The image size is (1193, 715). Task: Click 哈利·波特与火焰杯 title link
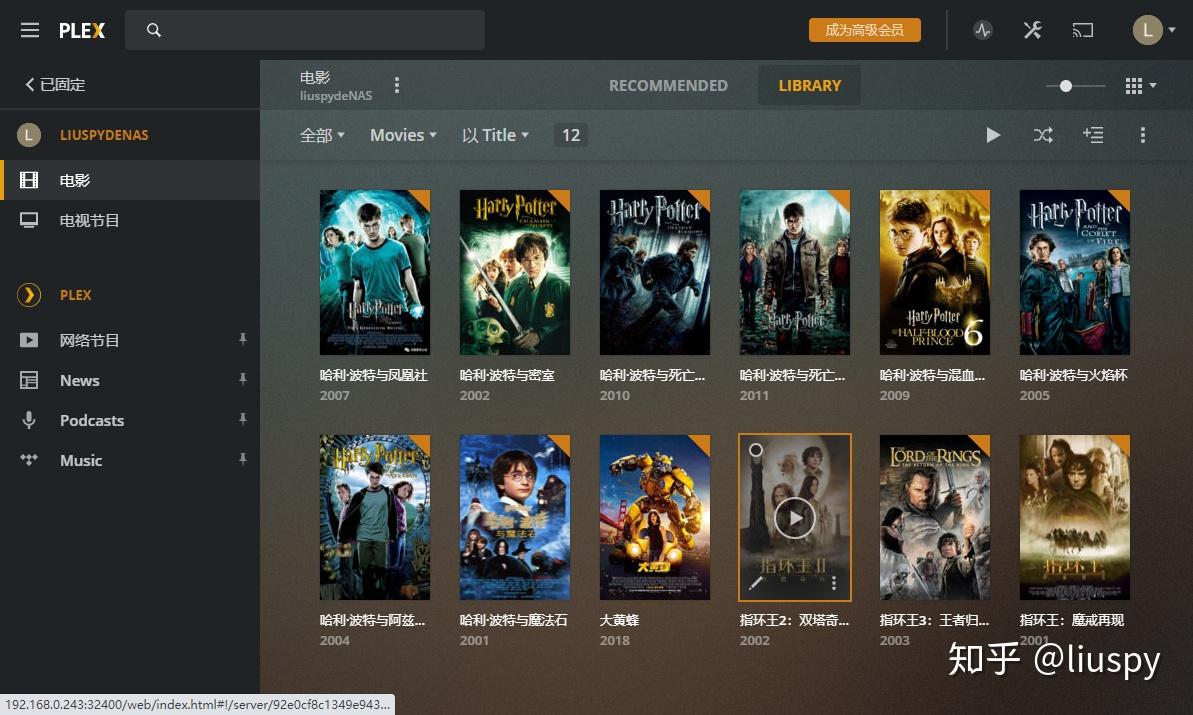coord(1074,375)
